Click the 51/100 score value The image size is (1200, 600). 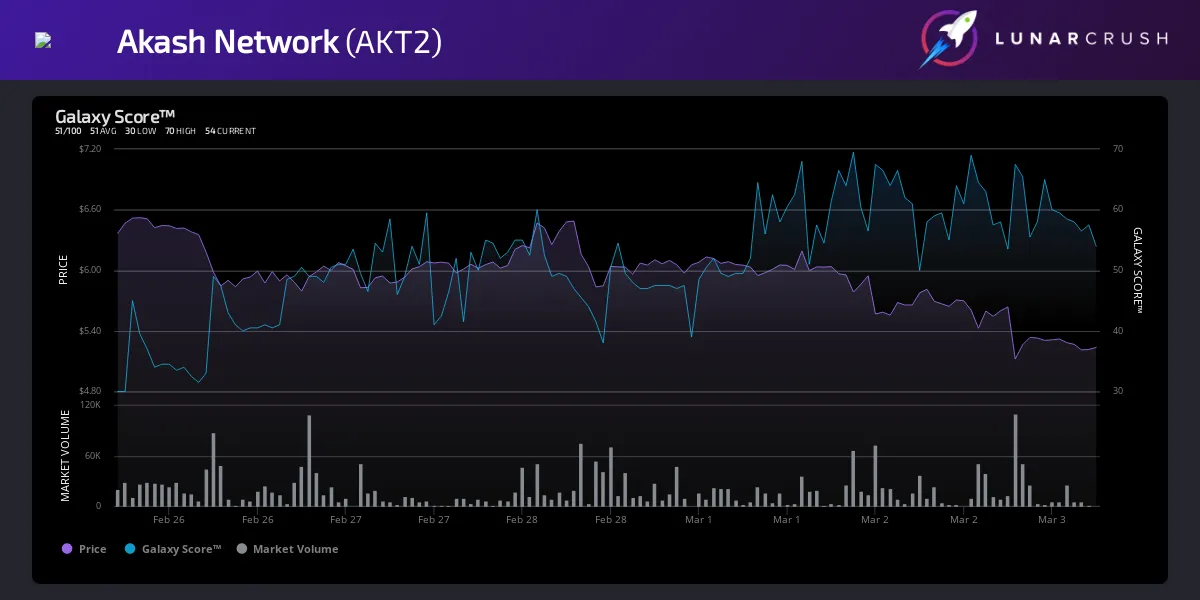click(x=68, y=131)
